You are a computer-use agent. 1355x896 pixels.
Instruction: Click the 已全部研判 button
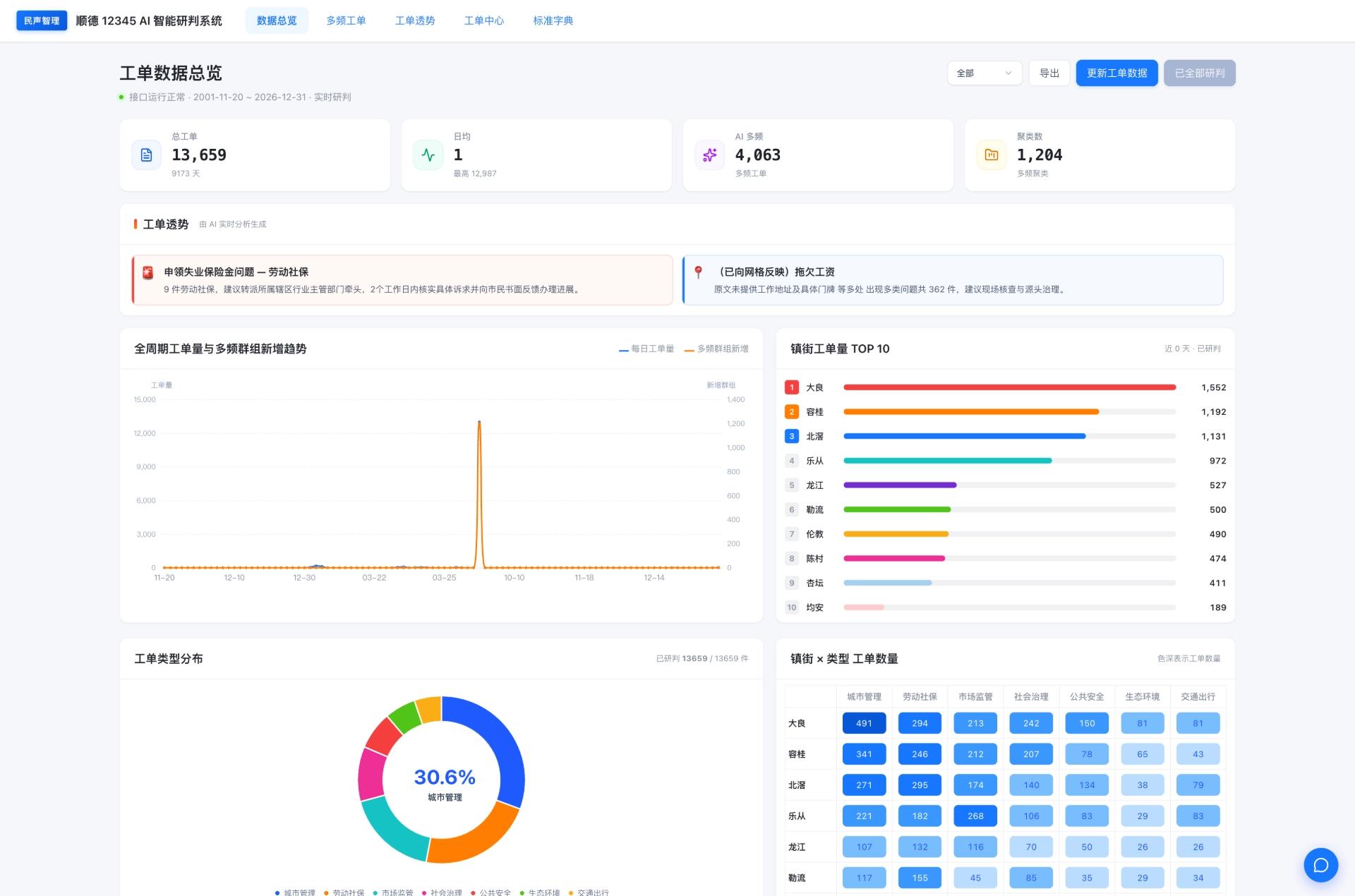coord(1200,73)
